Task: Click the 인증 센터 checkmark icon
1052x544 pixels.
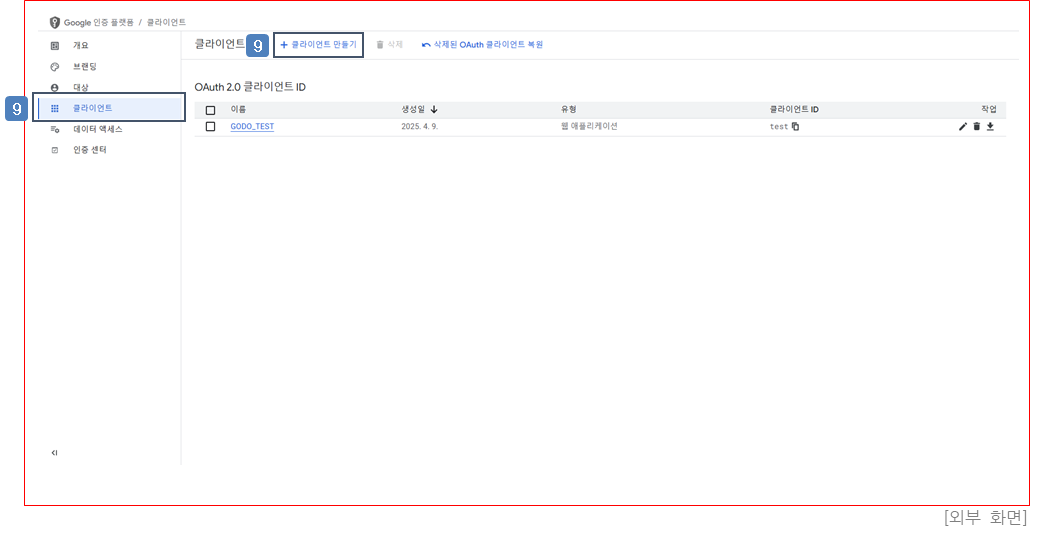Action: (55, 150)
